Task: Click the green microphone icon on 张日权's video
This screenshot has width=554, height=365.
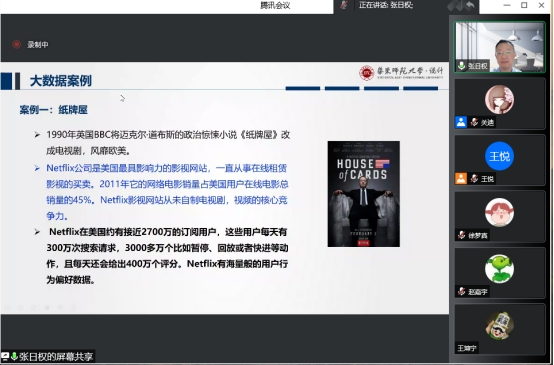Action: [x=461, y=66]
